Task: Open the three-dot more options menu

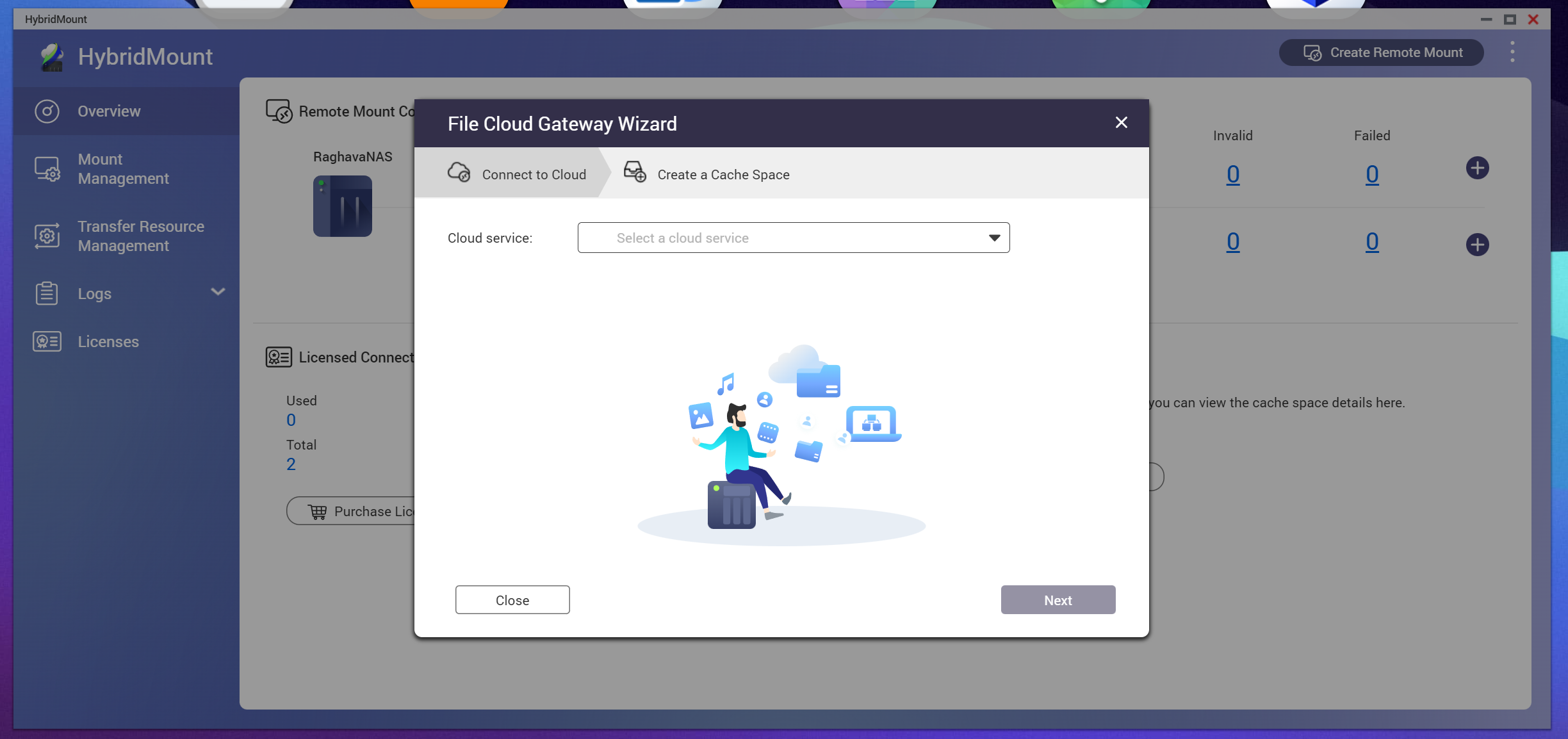Action: click(x=1512, y=52)
